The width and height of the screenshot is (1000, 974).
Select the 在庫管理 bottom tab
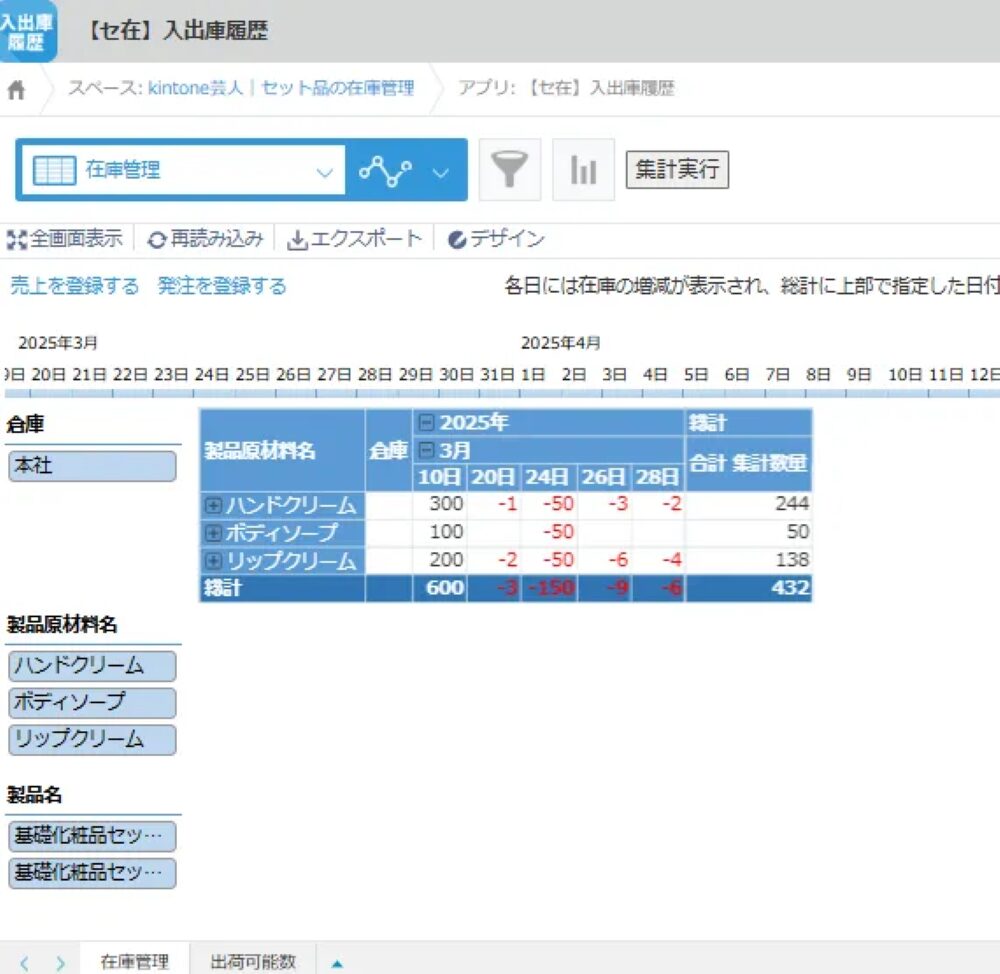(135, 962)
